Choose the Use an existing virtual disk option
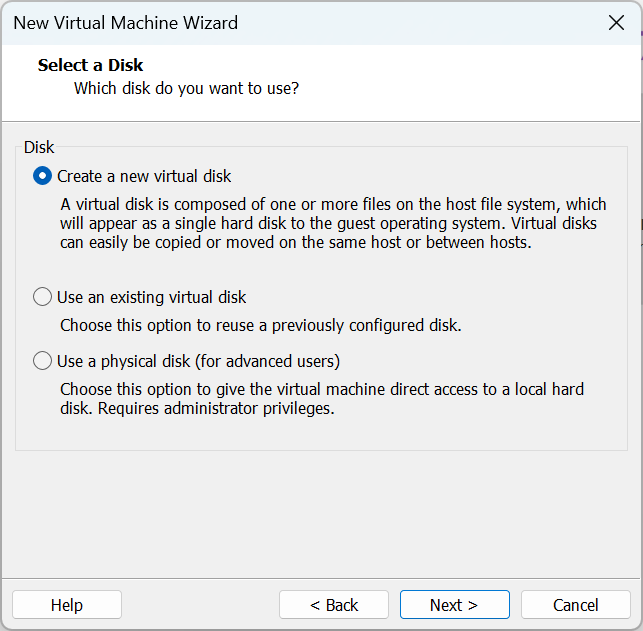 coord(42,297)
